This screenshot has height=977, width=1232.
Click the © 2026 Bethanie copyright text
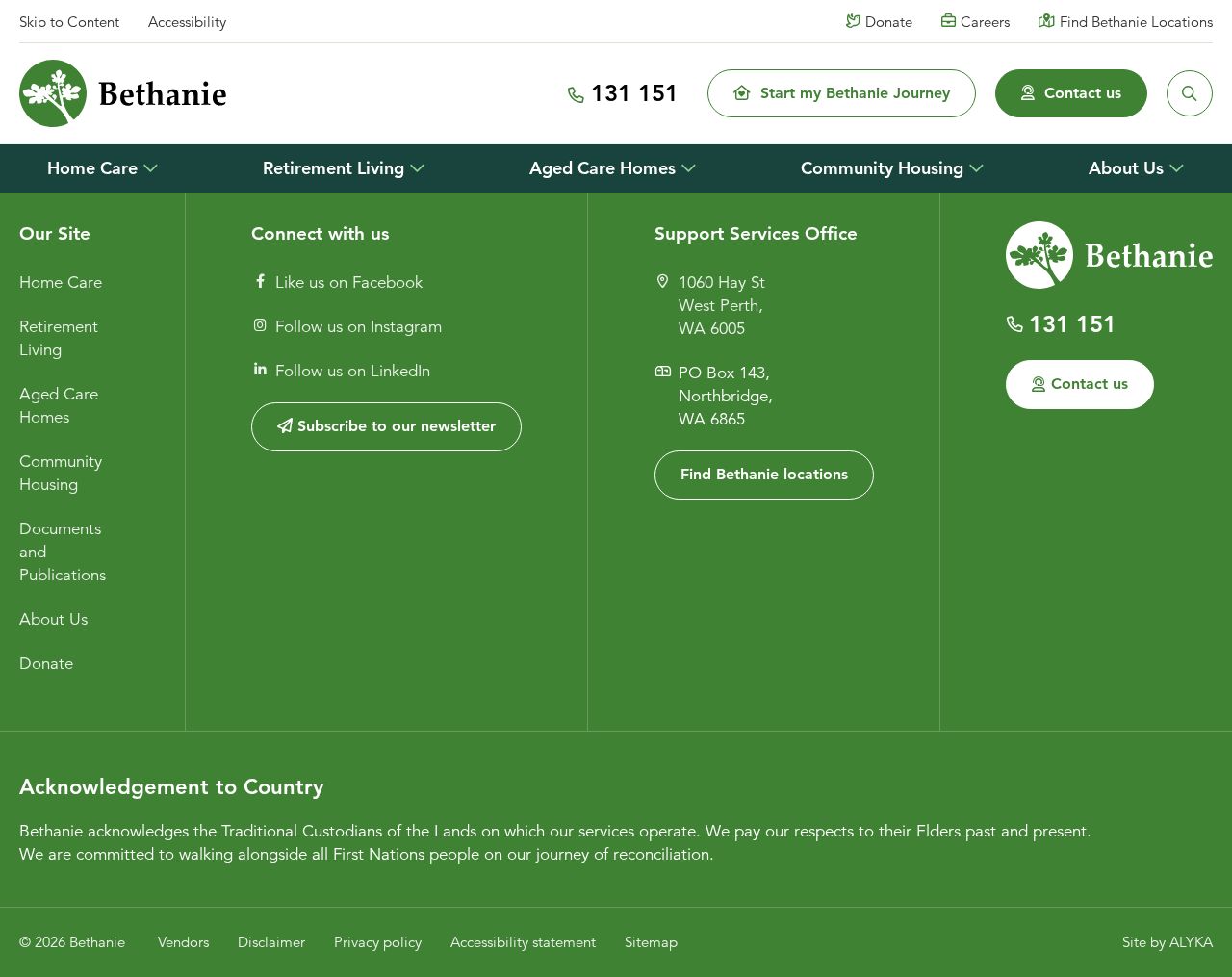(x=72, y=942)
